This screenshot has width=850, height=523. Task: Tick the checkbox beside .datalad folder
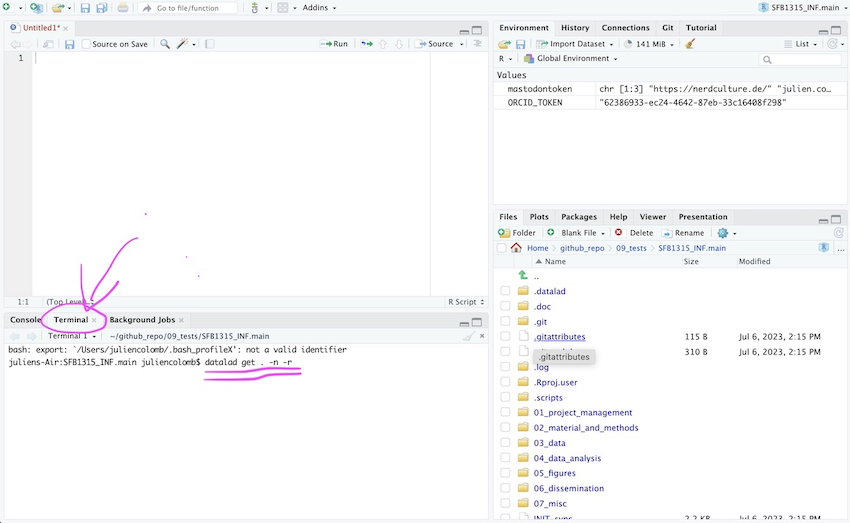[x=505, y=291]
